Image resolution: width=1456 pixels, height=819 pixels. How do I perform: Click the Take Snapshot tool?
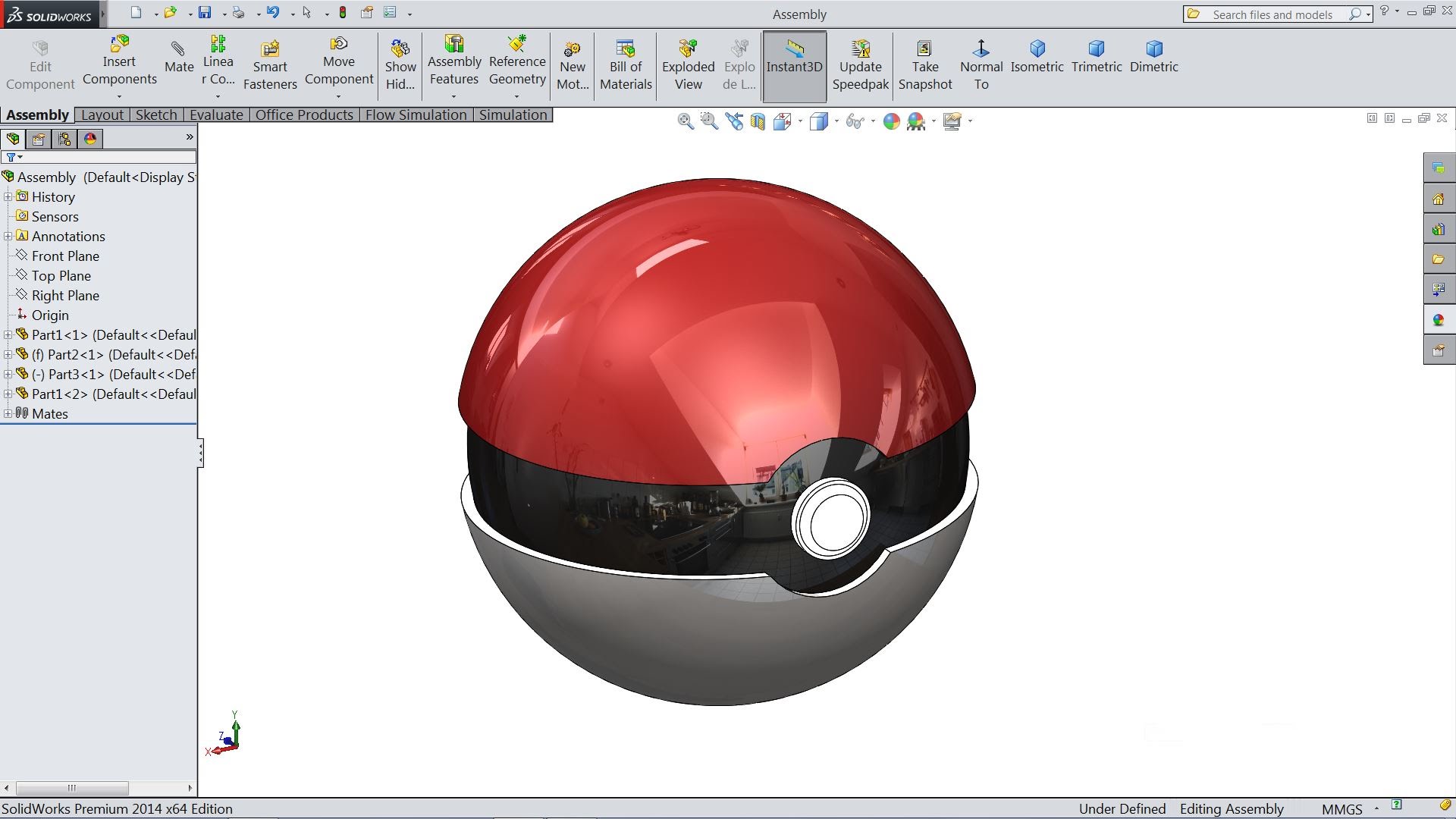(925, 64)
